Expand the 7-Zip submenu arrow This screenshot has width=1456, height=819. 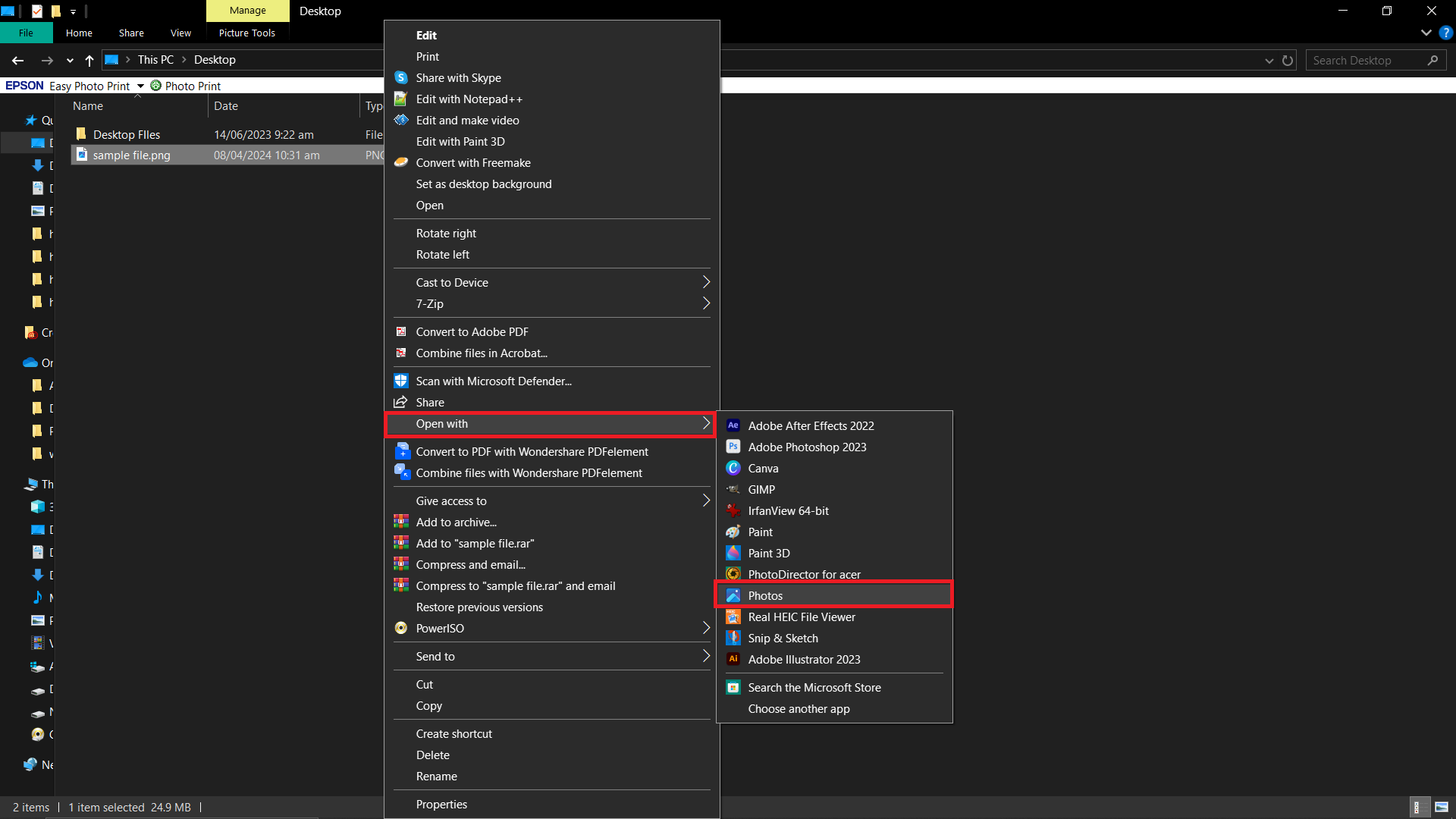point(706,303)
